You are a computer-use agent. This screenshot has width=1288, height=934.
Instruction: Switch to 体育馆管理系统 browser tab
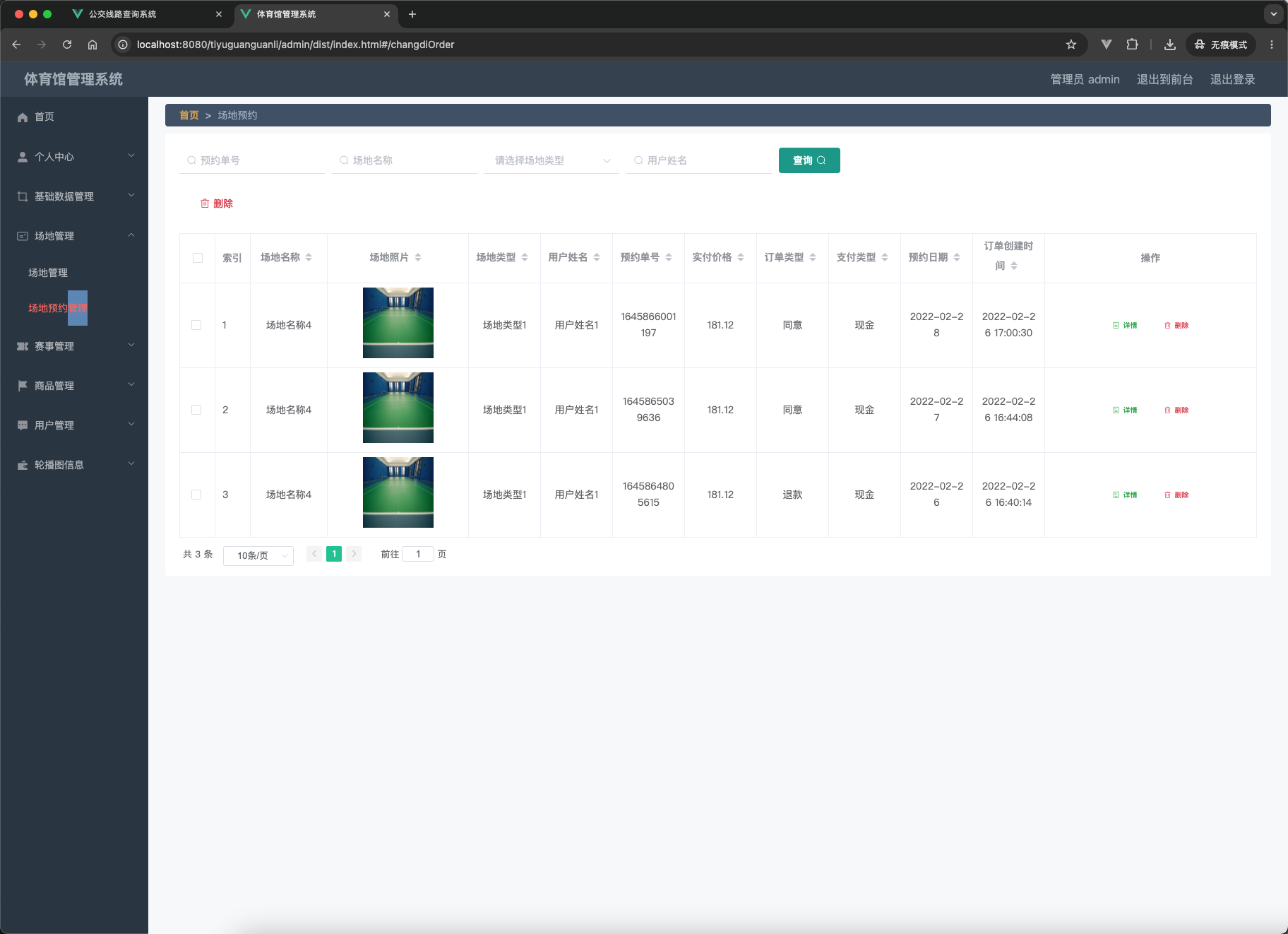(315, 14)
